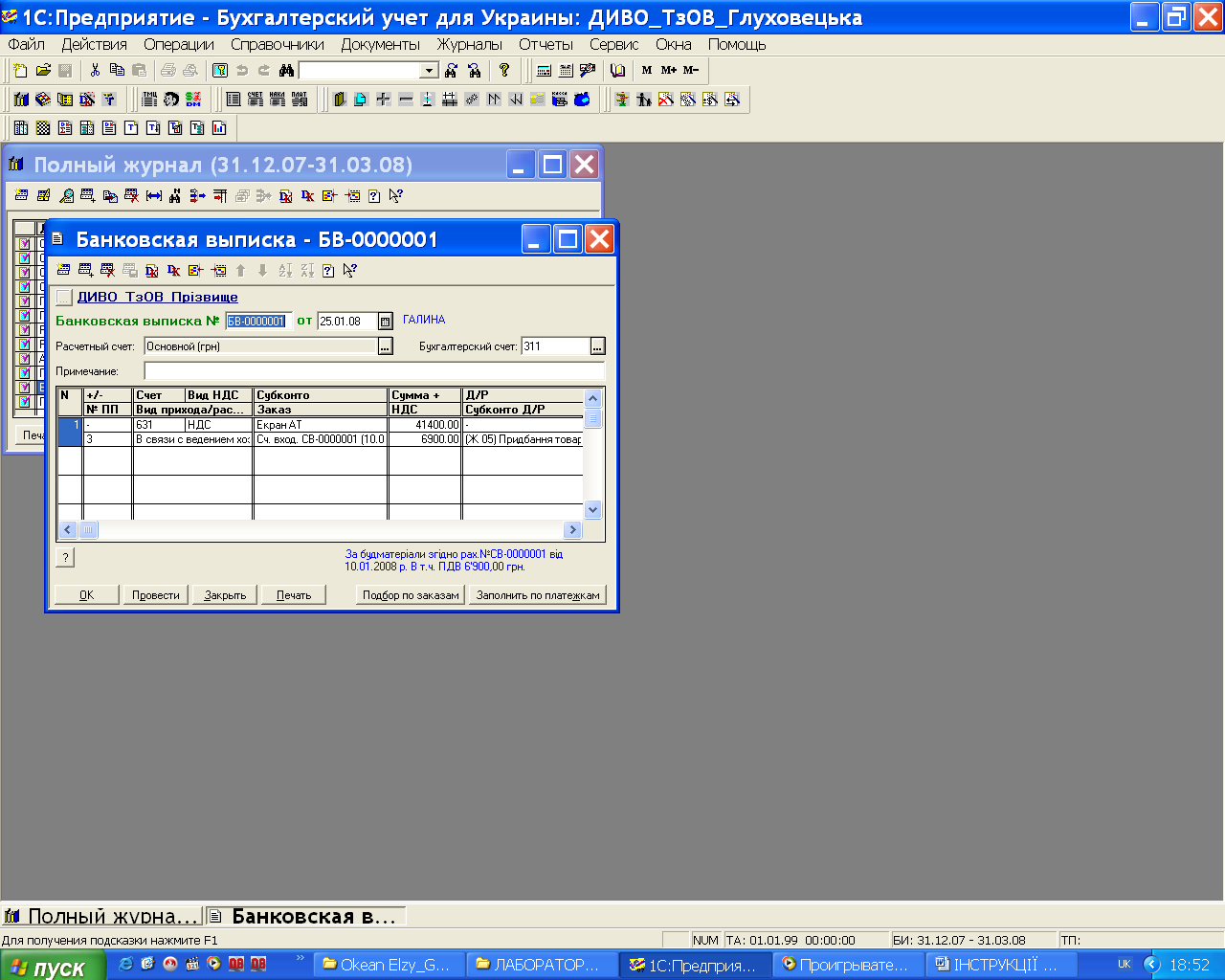
Task: Click the yellow question mark Help icon
Action: click(x=504, y=70)
